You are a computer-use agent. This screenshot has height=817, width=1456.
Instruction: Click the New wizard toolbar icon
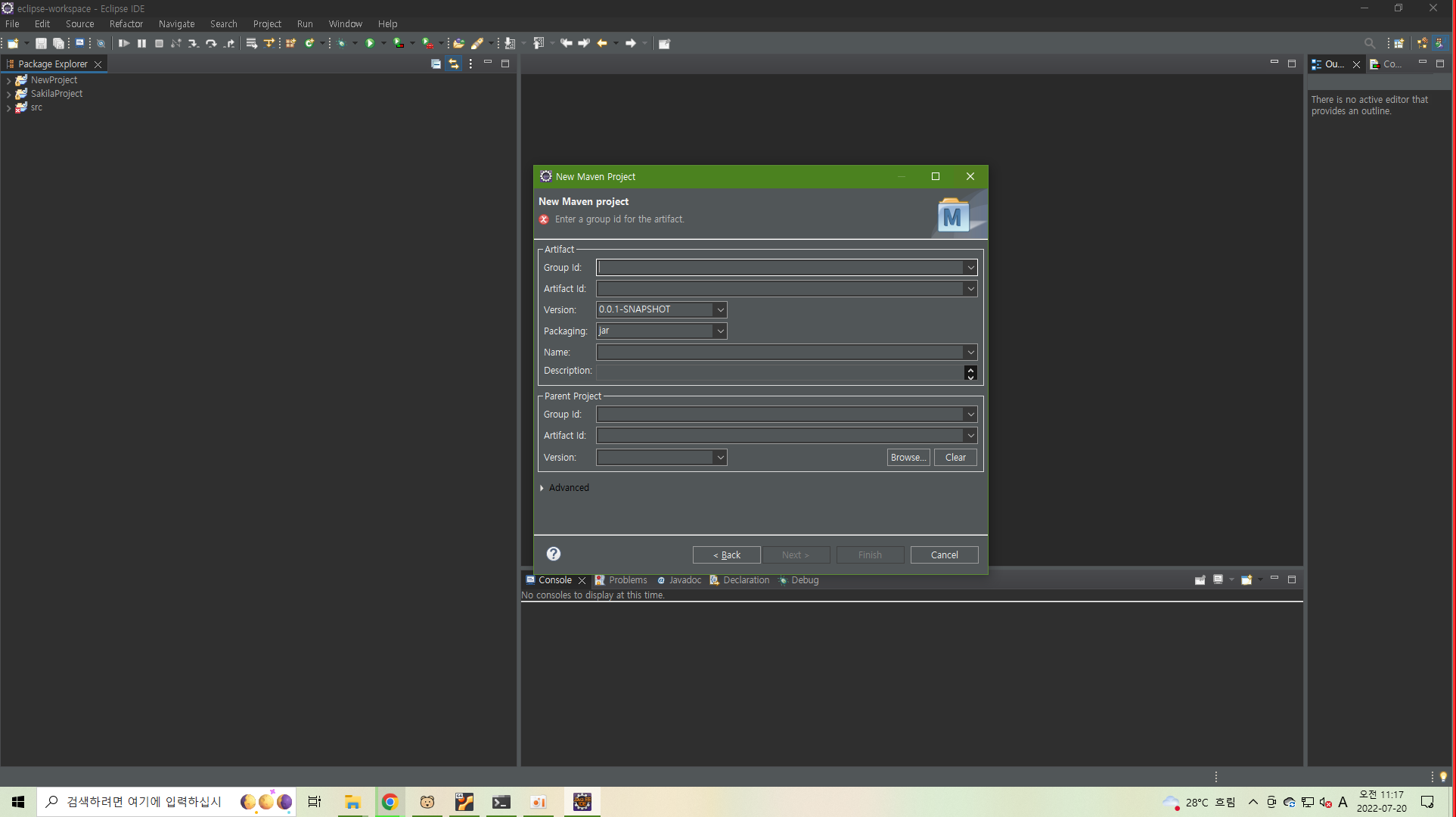pyautogui.click(x=13, y=43)
